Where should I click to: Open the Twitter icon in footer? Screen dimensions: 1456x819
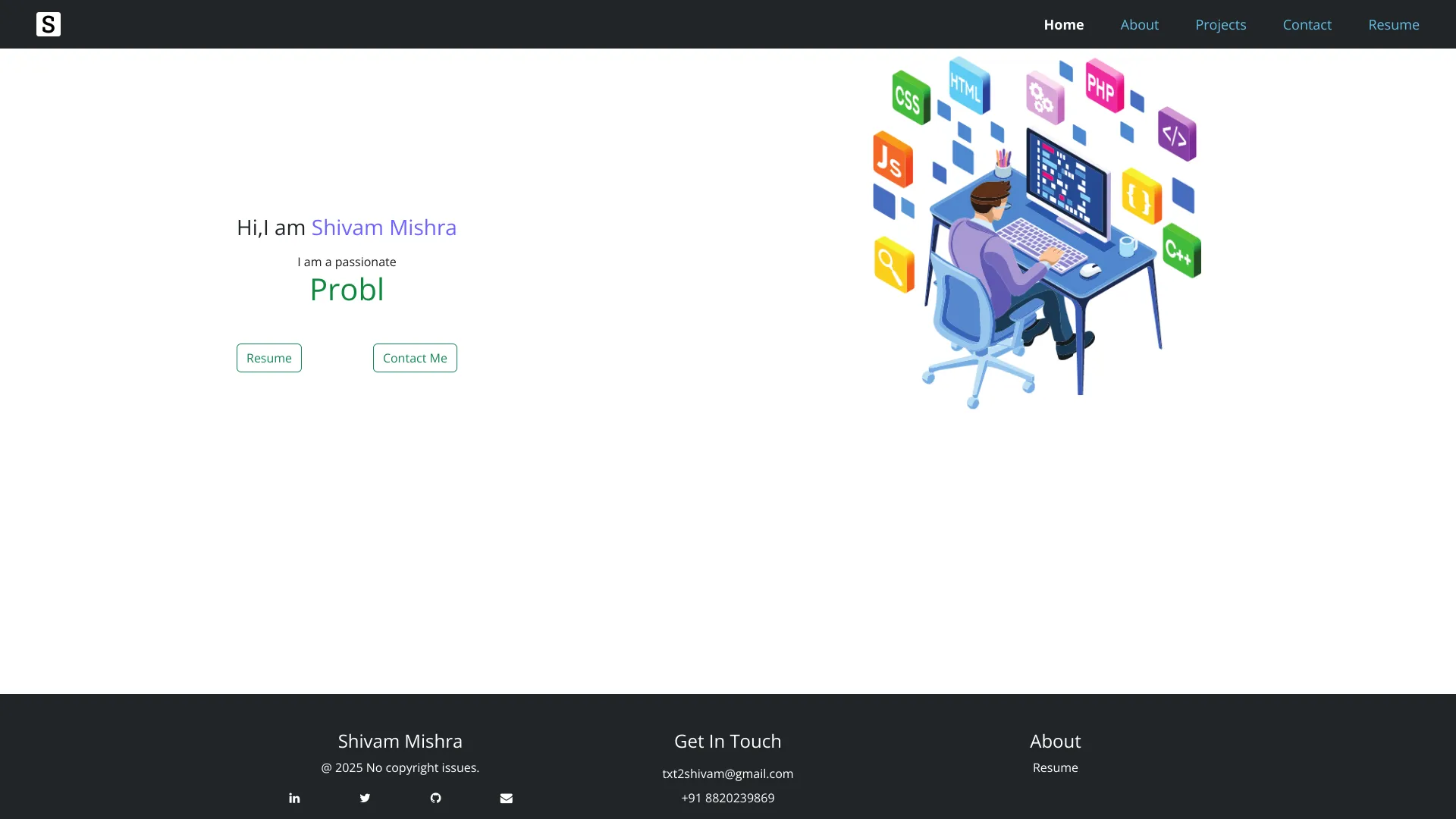pyautogui.click(x=365, y=798)
